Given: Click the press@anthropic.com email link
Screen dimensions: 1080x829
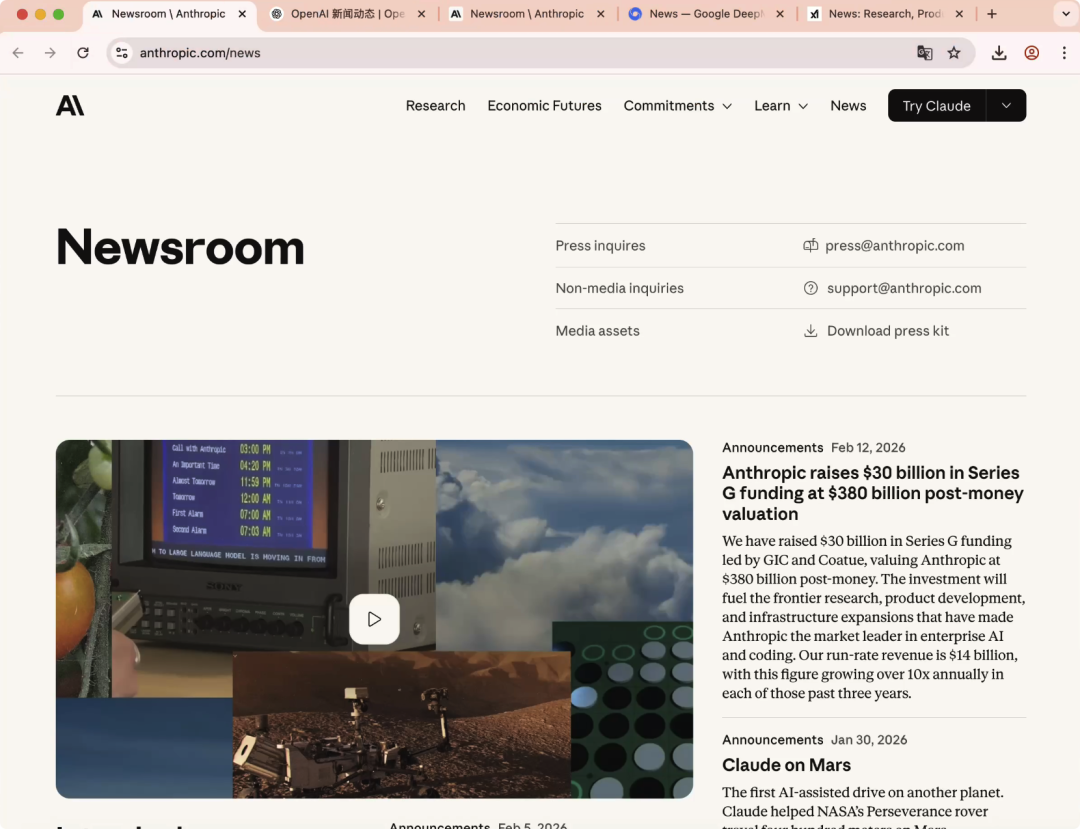Looking at the screenshot, I should pos(895,246).
